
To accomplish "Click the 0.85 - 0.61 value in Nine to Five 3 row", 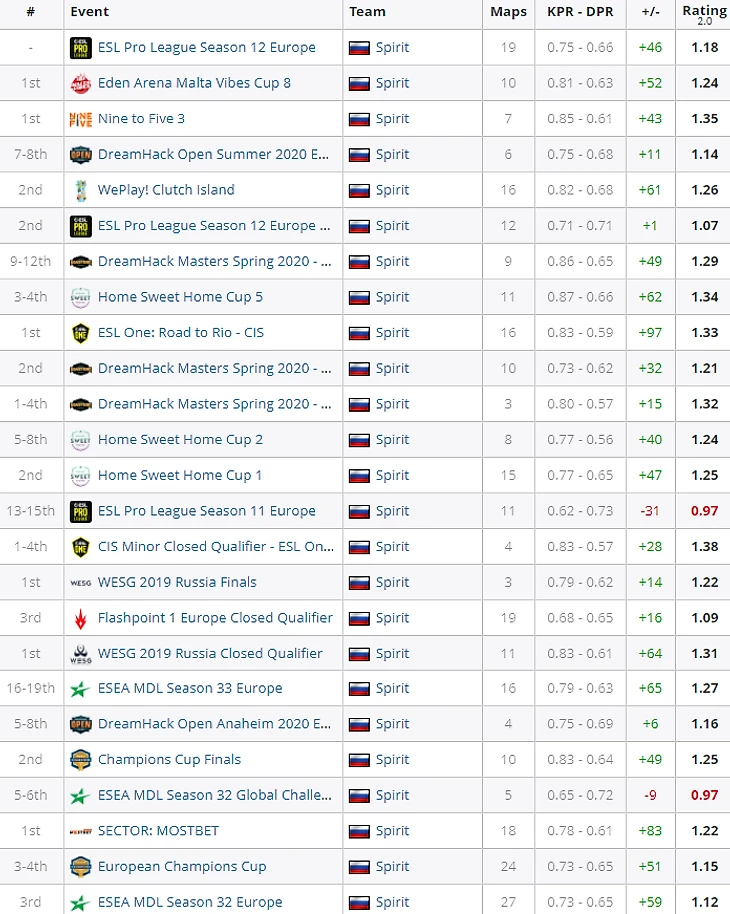I will [580, 119].
